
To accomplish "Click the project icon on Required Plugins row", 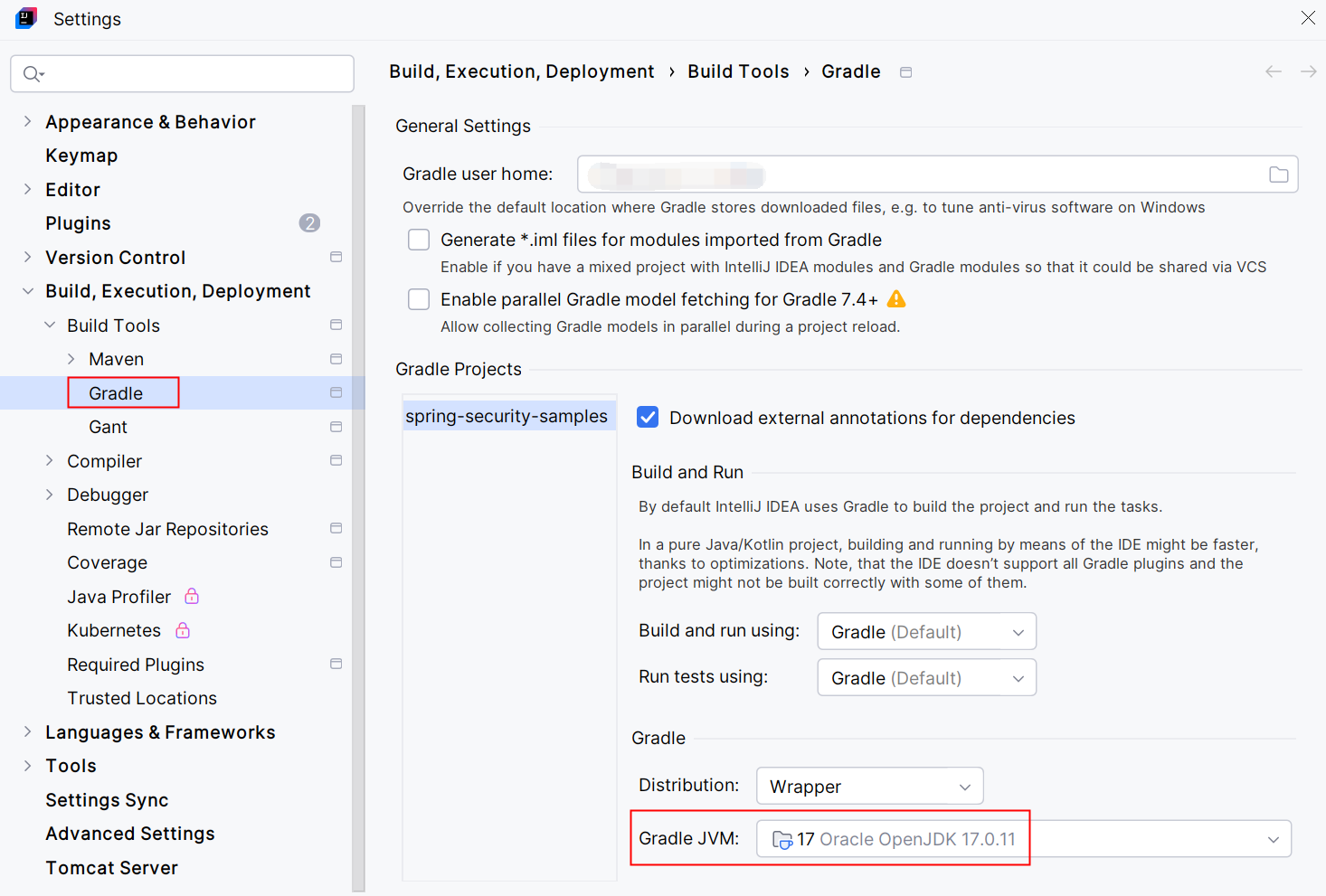I will tap(336, 665).
